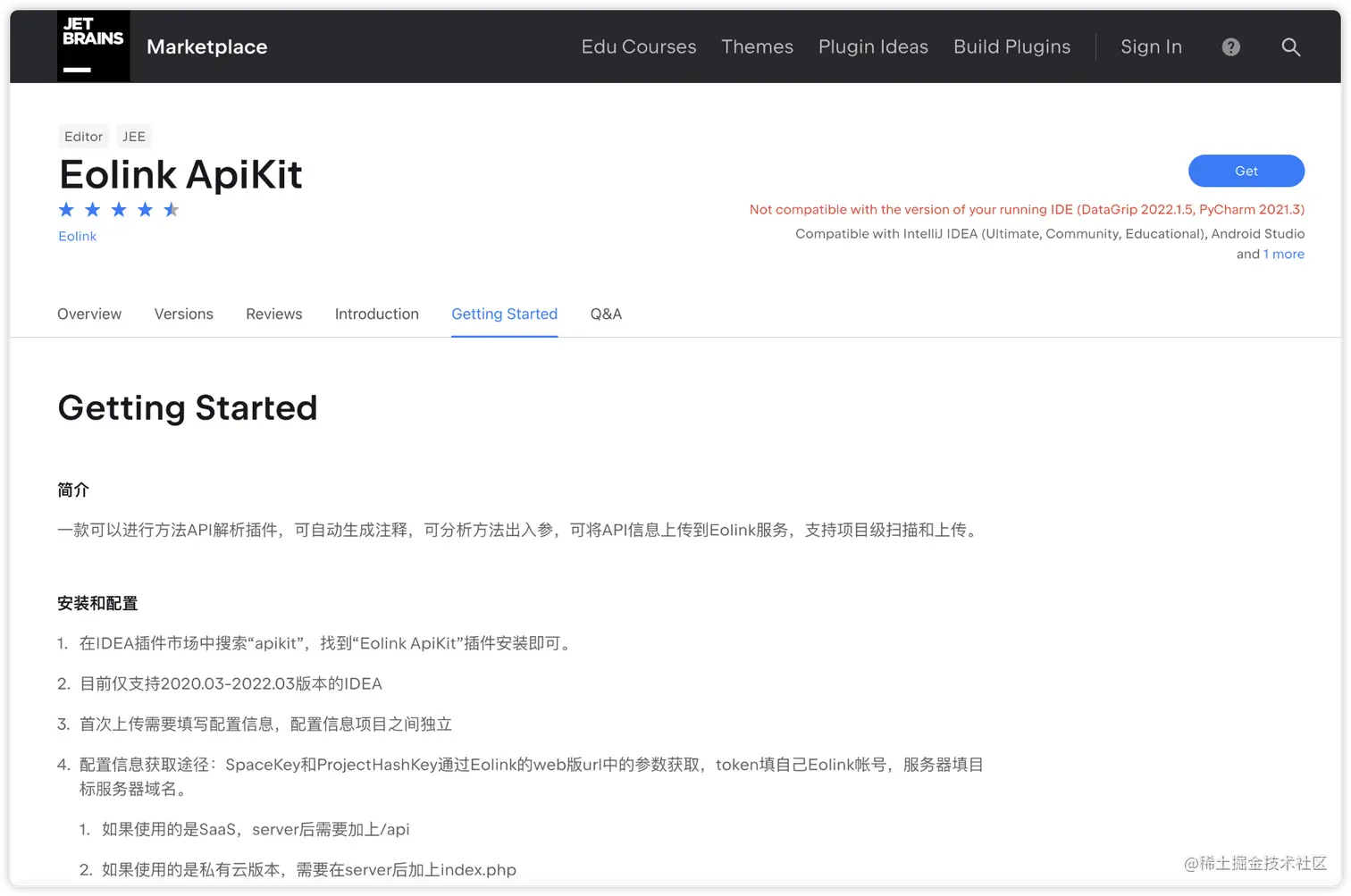The height and width of the screenshot is (896, 1351).
Task: Switch to the Introduction tab
Action: tap(376, 314)
